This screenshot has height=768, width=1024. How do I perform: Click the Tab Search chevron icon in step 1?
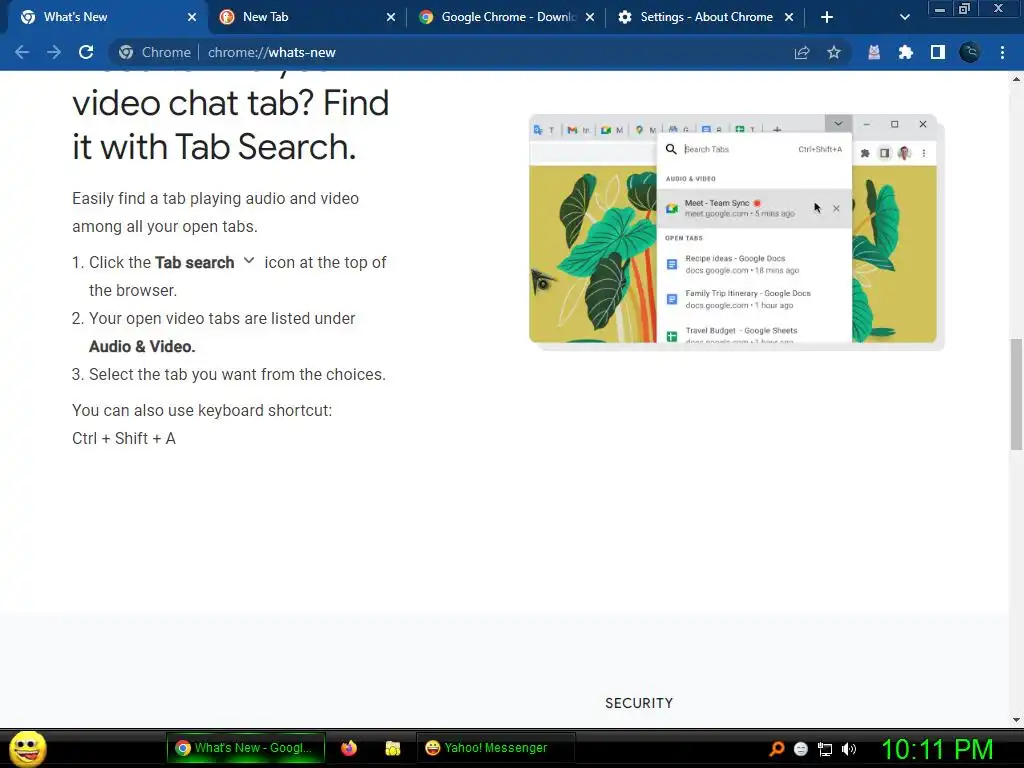(x=249, y=261)
